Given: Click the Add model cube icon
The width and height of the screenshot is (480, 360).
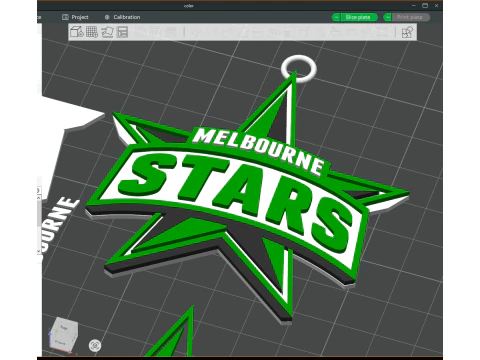Looking at the screenshot, I should [77, 32].
